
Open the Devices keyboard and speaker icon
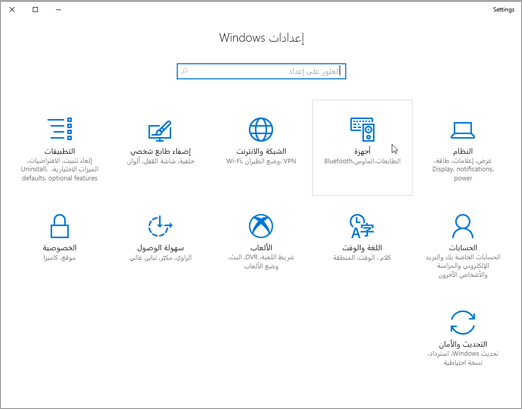point(362,129)
